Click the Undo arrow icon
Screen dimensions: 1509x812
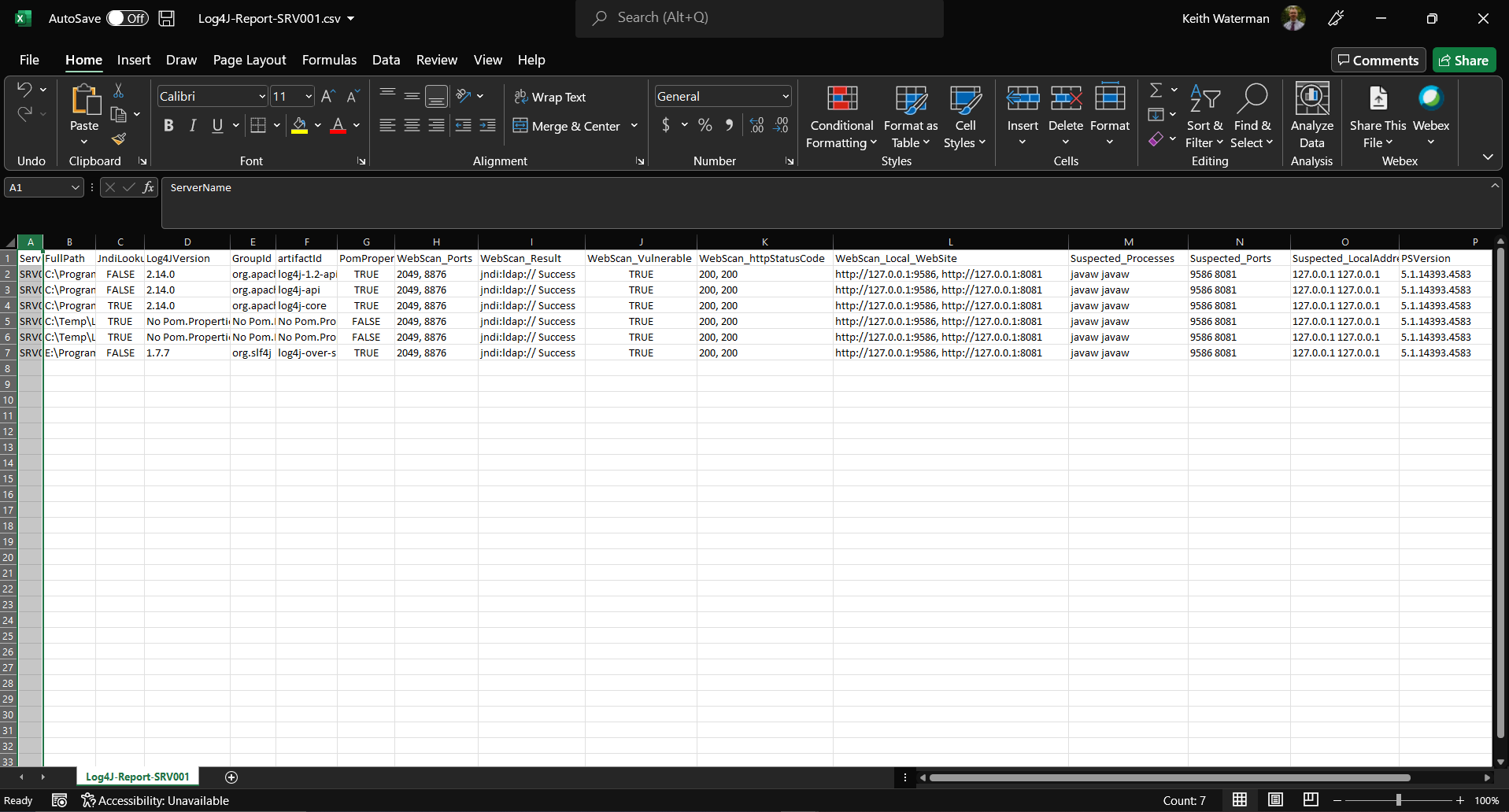pyautogui.click(x=24, y=89)
